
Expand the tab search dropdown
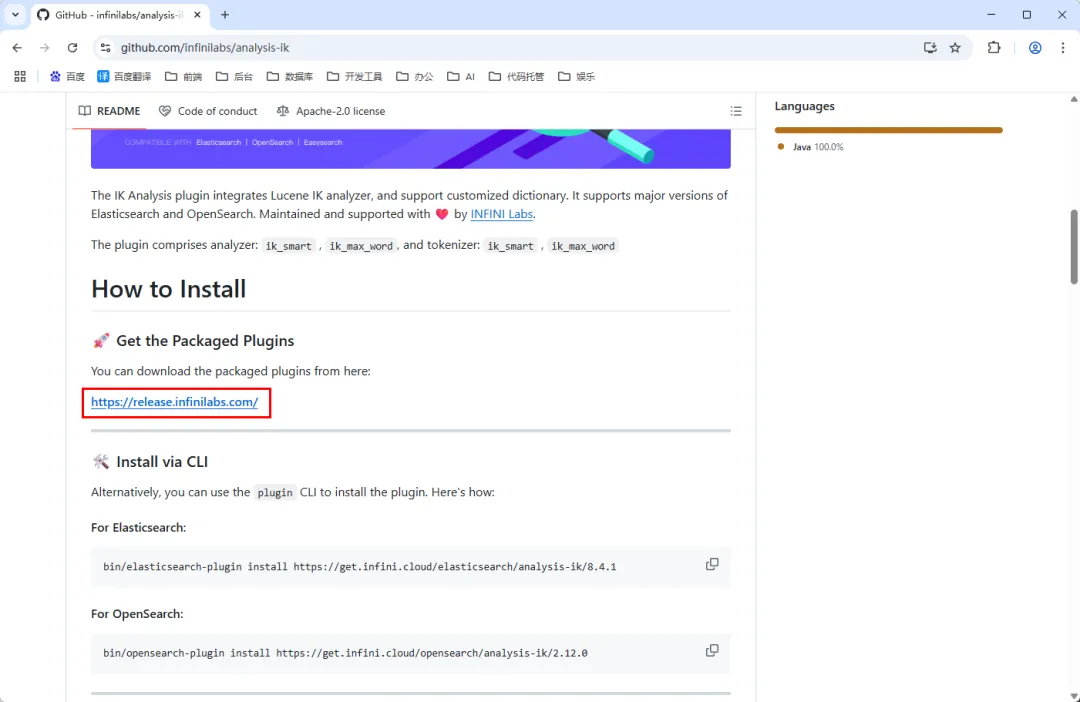(x=15, y=14)
